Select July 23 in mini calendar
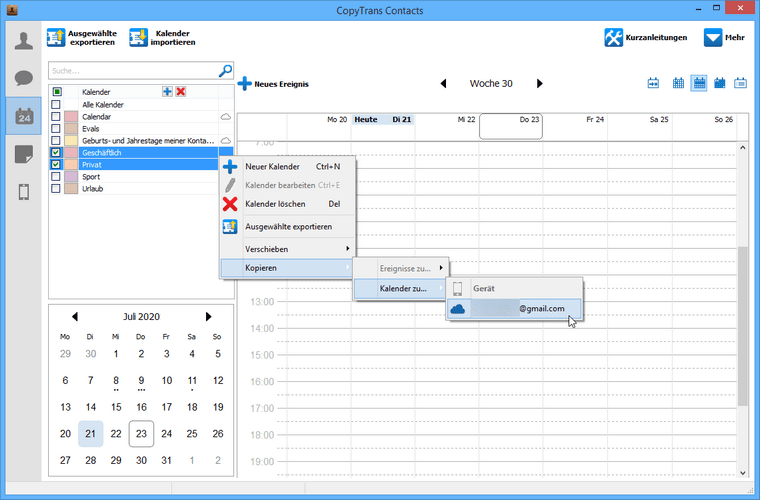 click(141, 434)
